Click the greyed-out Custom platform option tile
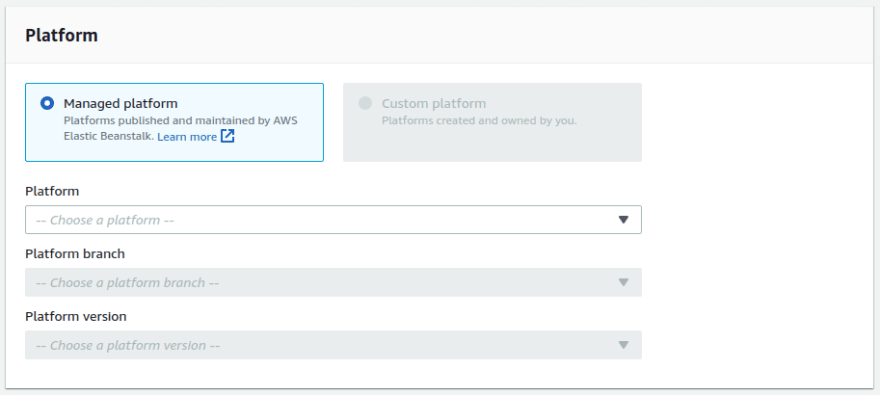Image resolution: width=880 pixels, height=395 pixels. pyautogui.click(x=492, y=122)
